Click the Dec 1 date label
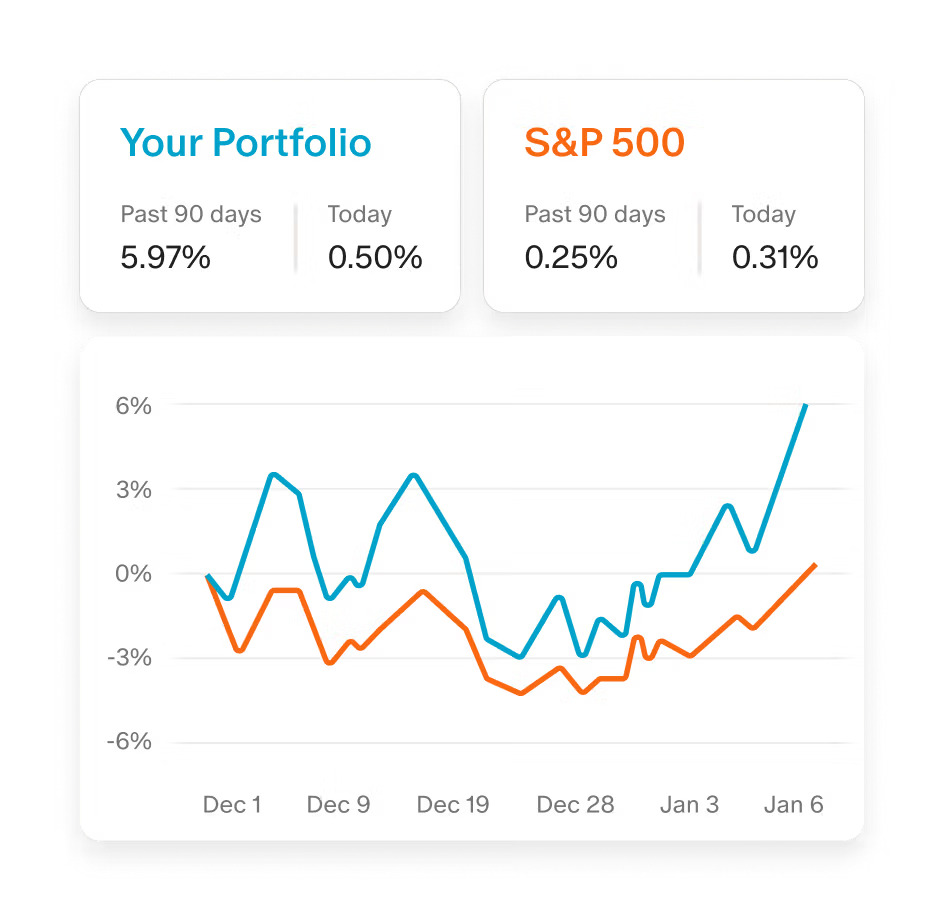 (232, 805)
